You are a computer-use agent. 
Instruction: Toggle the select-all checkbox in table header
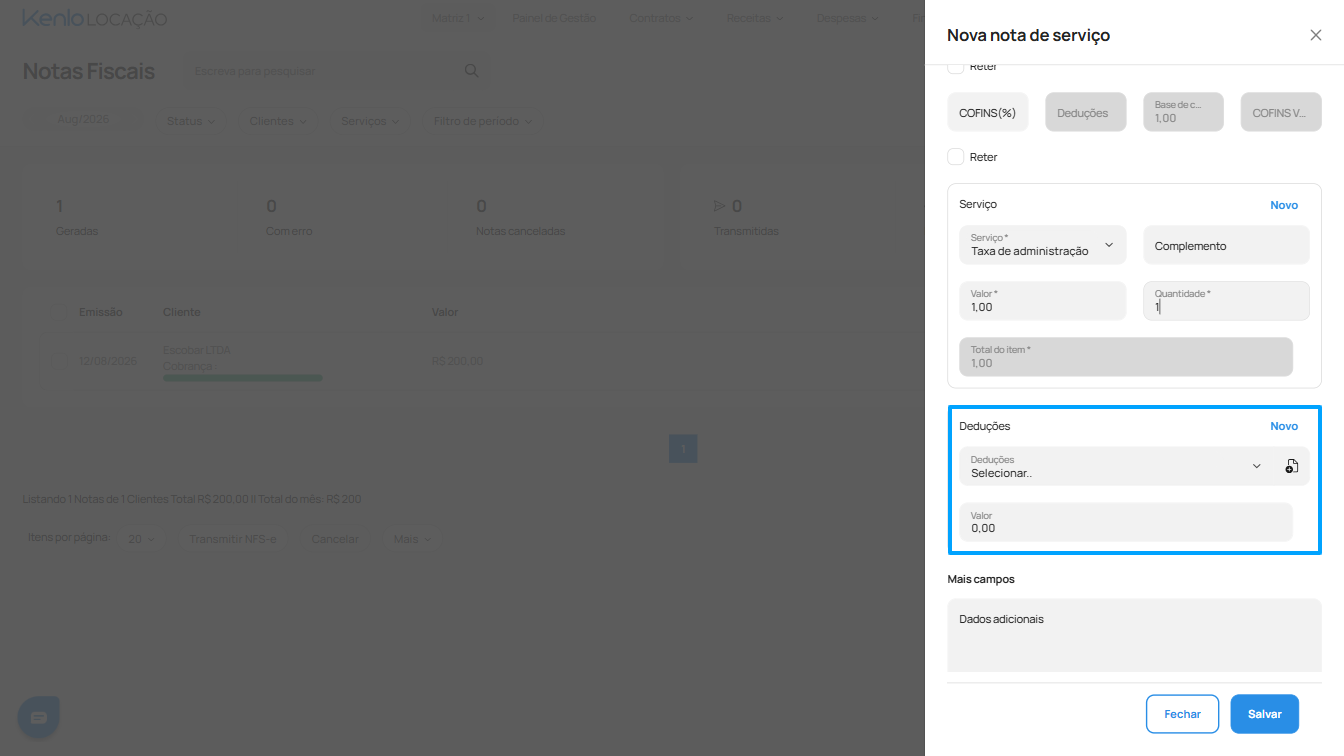pos(59,312)
